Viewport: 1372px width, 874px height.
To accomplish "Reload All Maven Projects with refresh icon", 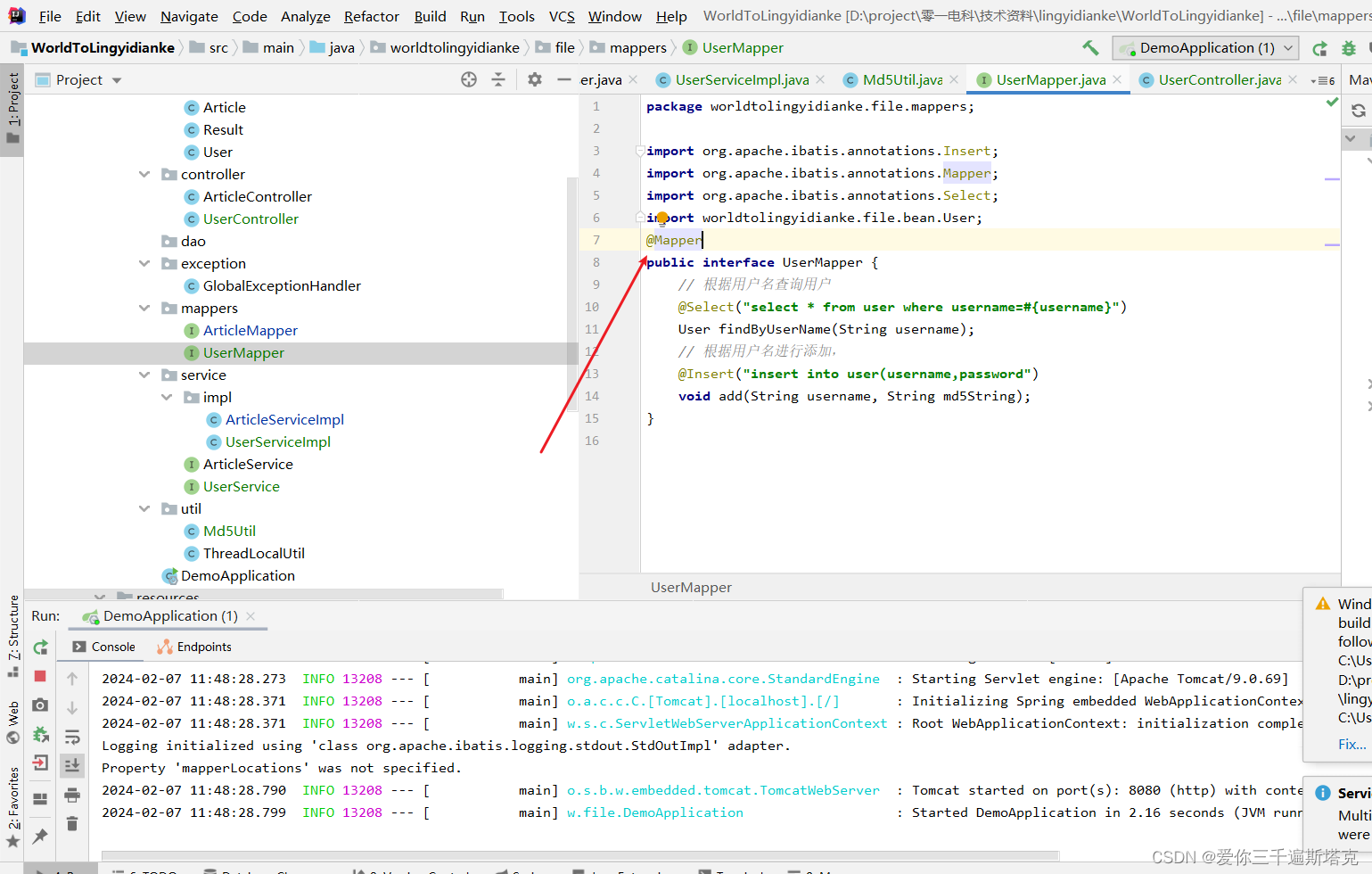I will (x=1358, y=111).
